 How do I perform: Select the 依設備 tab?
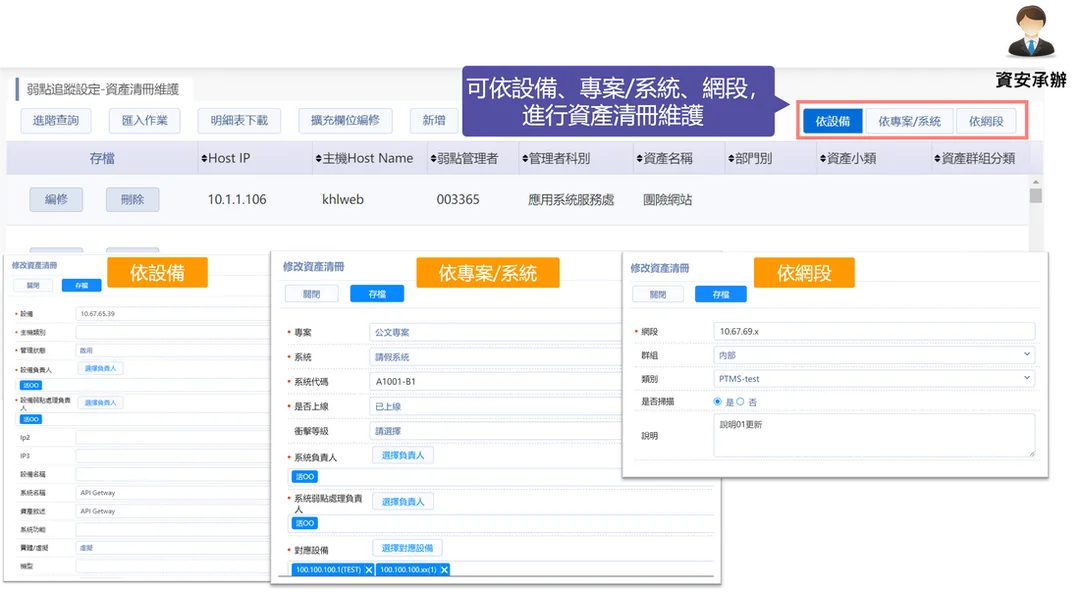coord(833,121)
